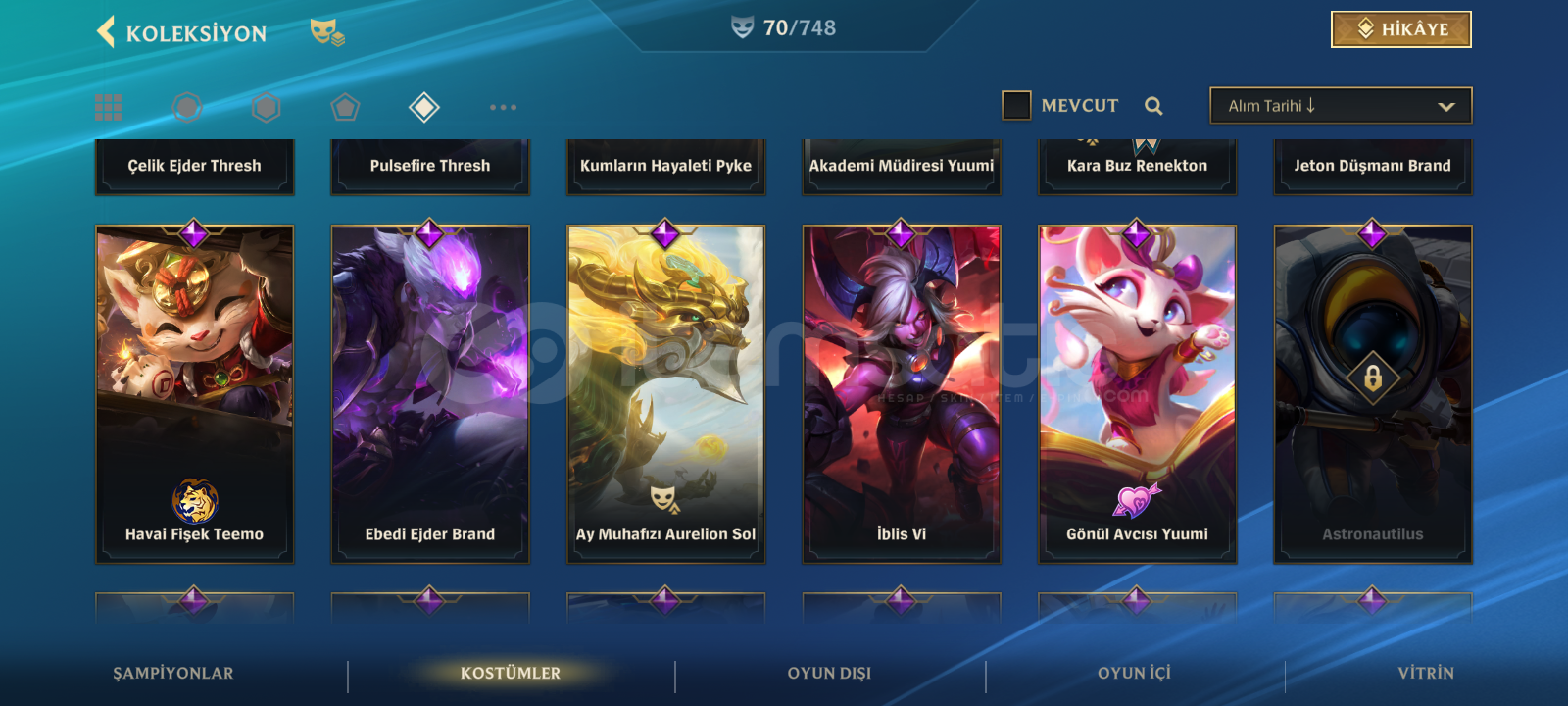
Task: Select the pentagon rarity filter icon
Action: [x=345, y=107]
